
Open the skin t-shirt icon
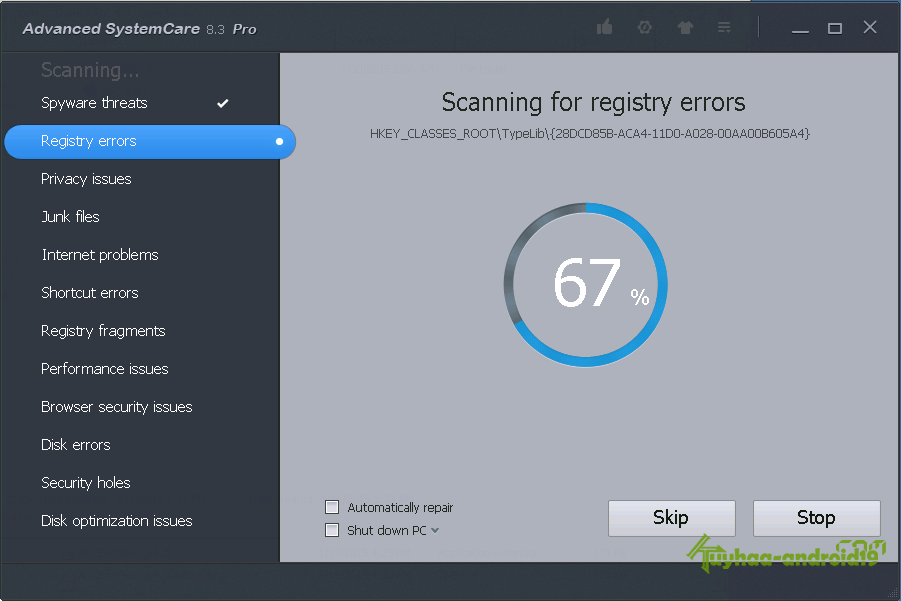coord(685,27)
